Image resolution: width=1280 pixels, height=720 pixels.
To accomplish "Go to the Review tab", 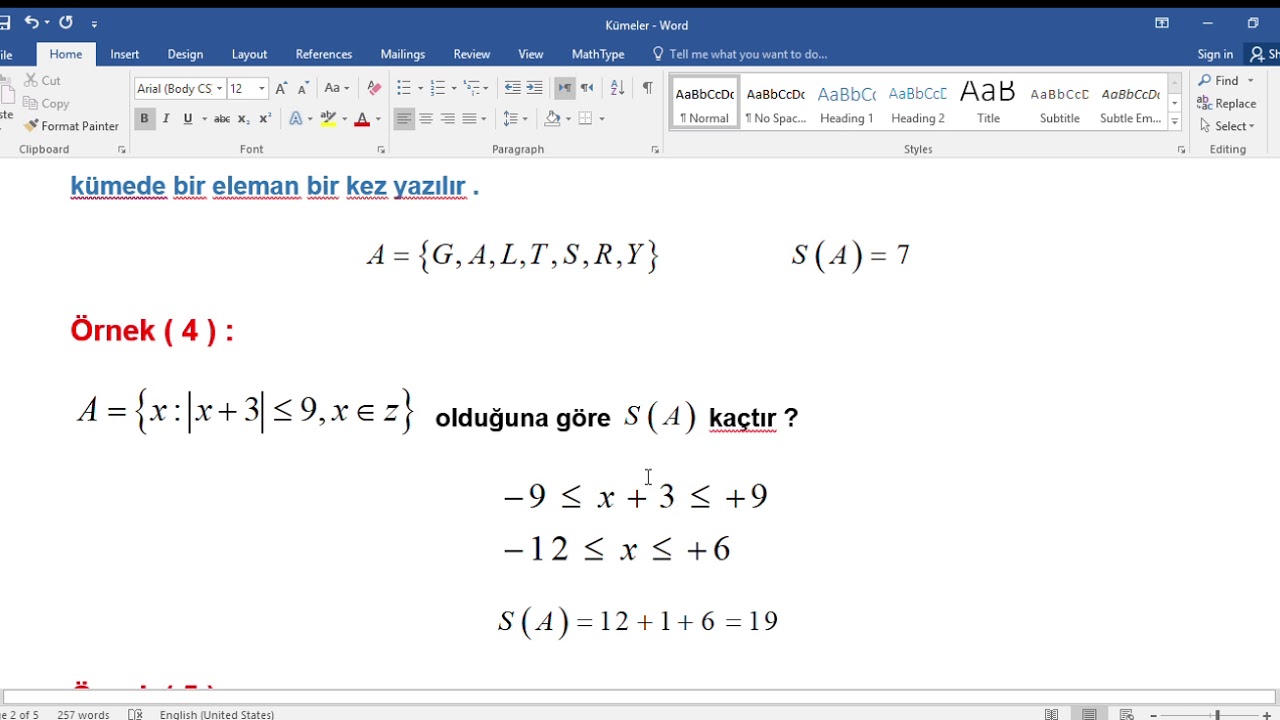I will 472,54.
